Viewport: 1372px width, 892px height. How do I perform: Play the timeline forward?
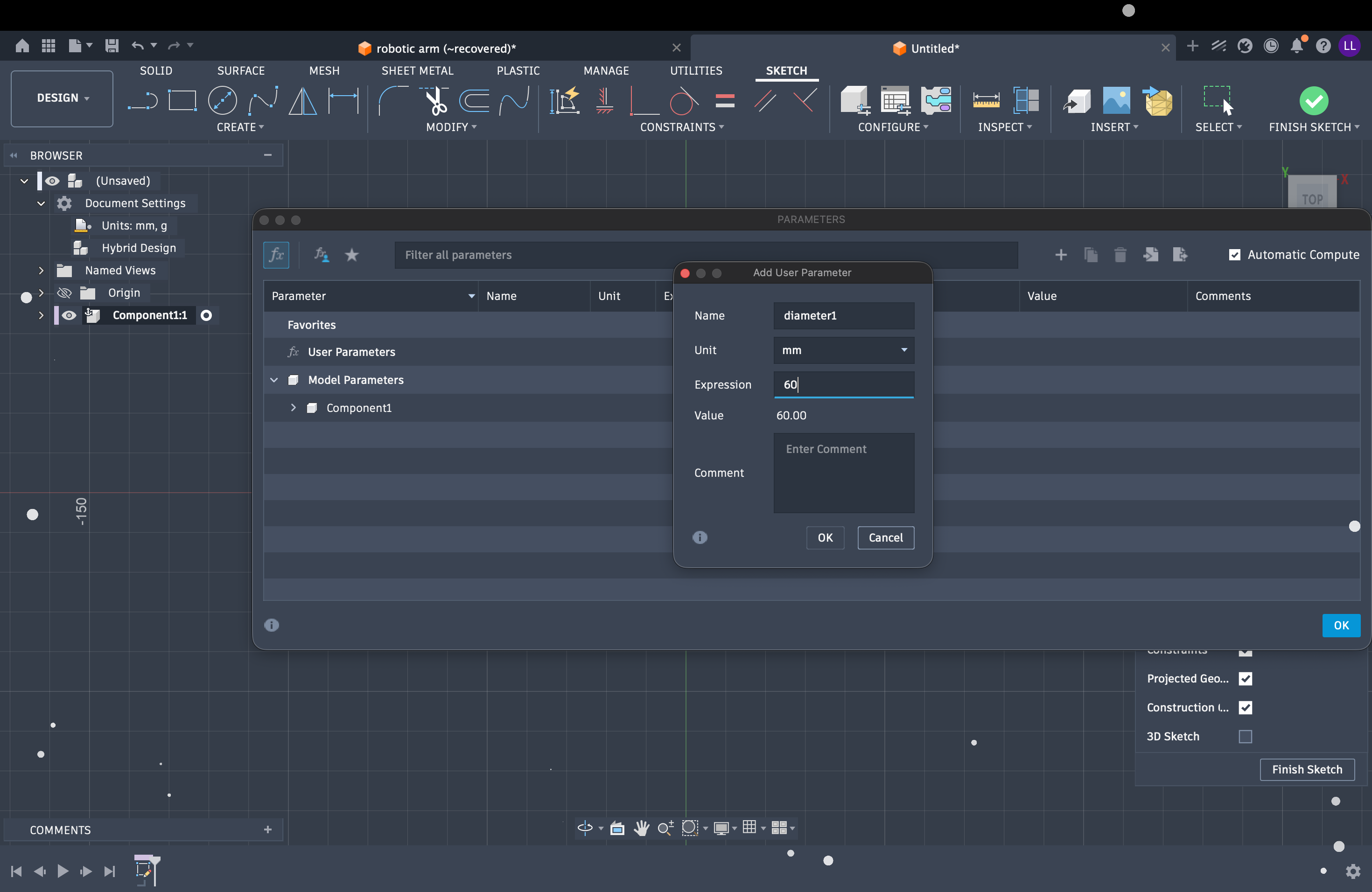63,871
